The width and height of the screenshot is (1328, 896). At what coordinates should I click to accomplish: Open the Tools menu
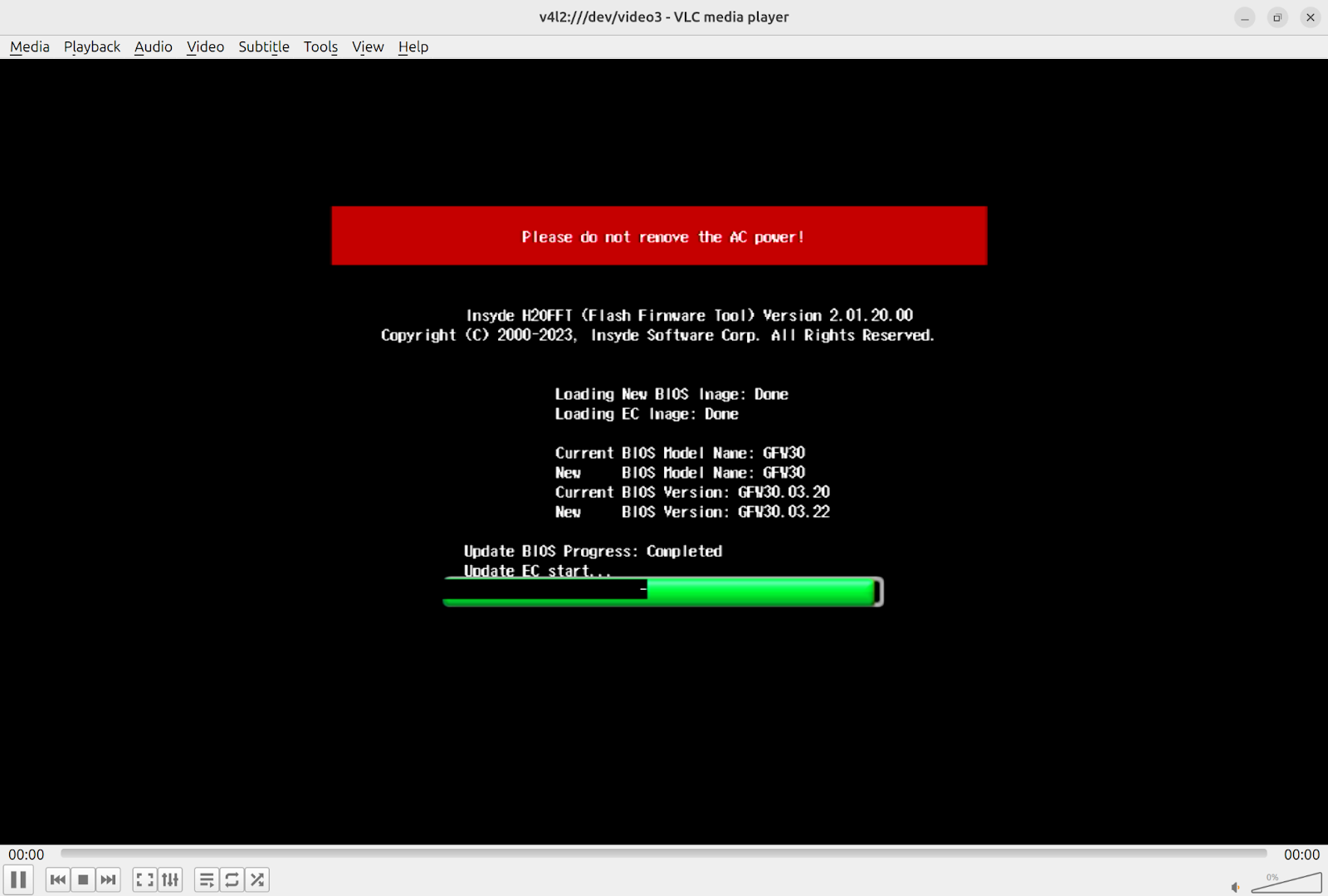(x=320, y=46)
